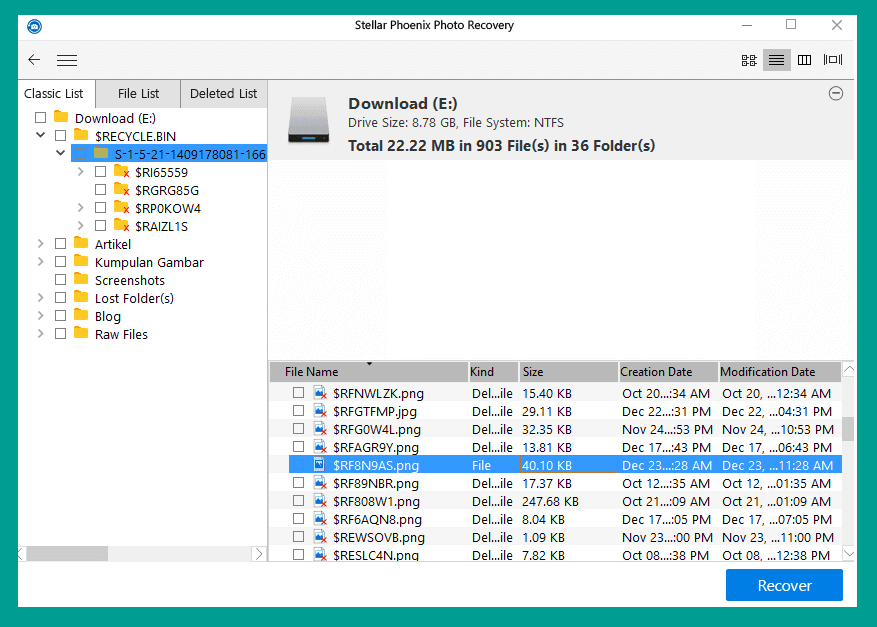Expand the $RAIZL1S folder node
Viewport: 877px width, 627px height.
tap(81, 225)
